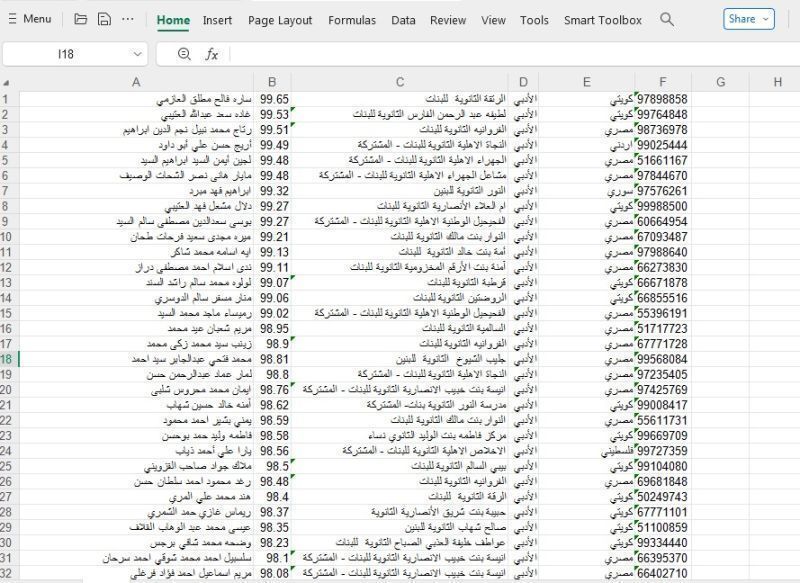Screen dimensions: 800x583
Task: Click the save file icon
Action: point(104,19)
